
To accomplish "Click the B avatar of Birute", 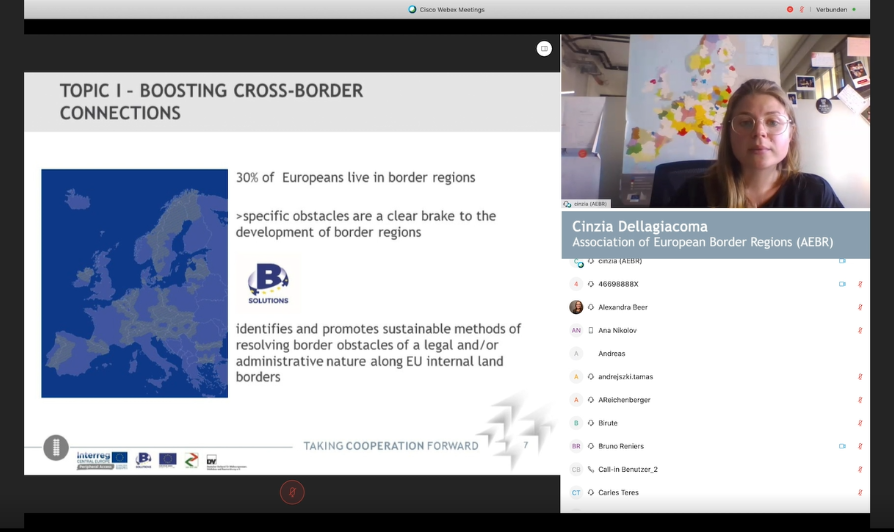I will click(576, 423).
